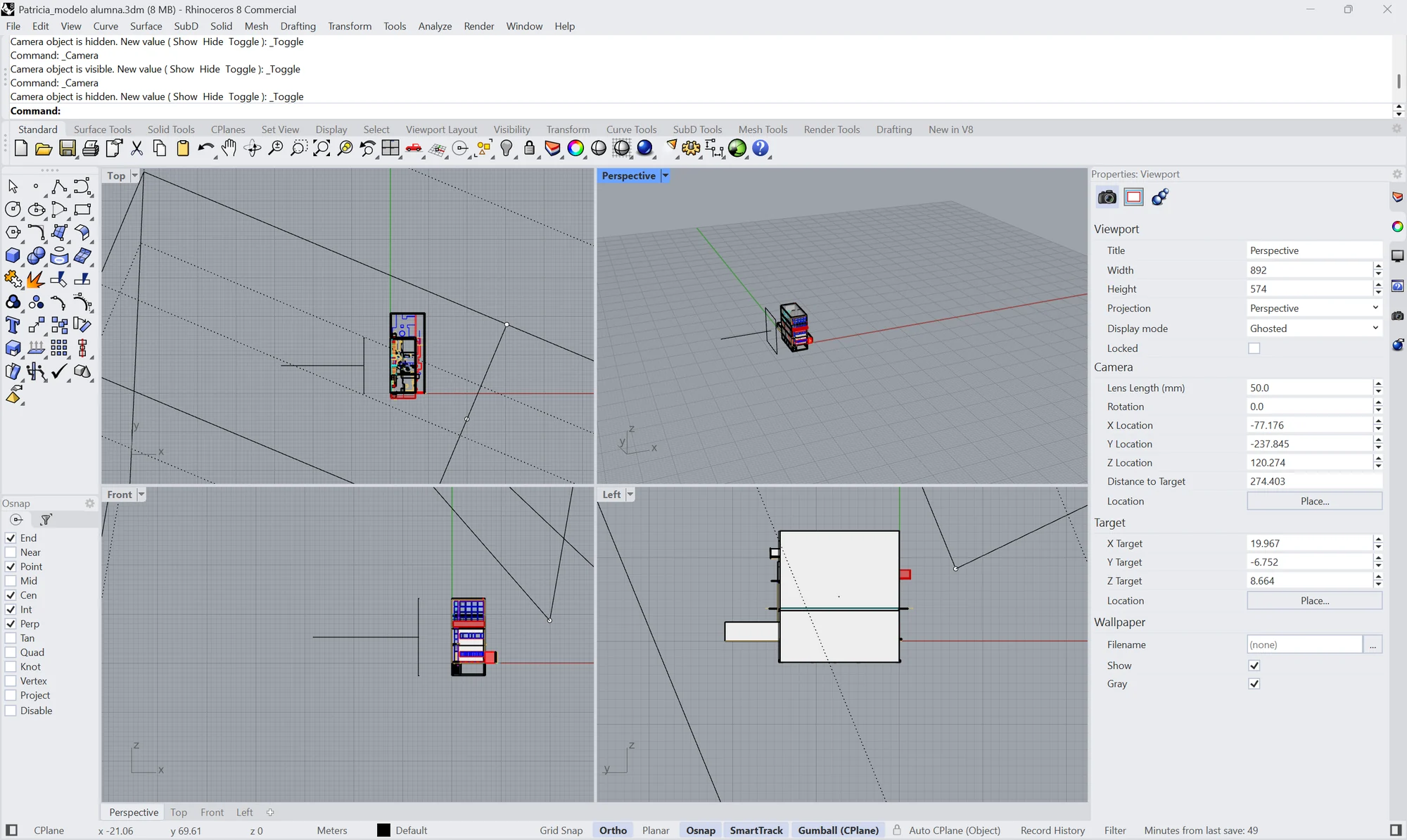
Task: Enable the Near osnap checkbox
Action: [11, 552]
